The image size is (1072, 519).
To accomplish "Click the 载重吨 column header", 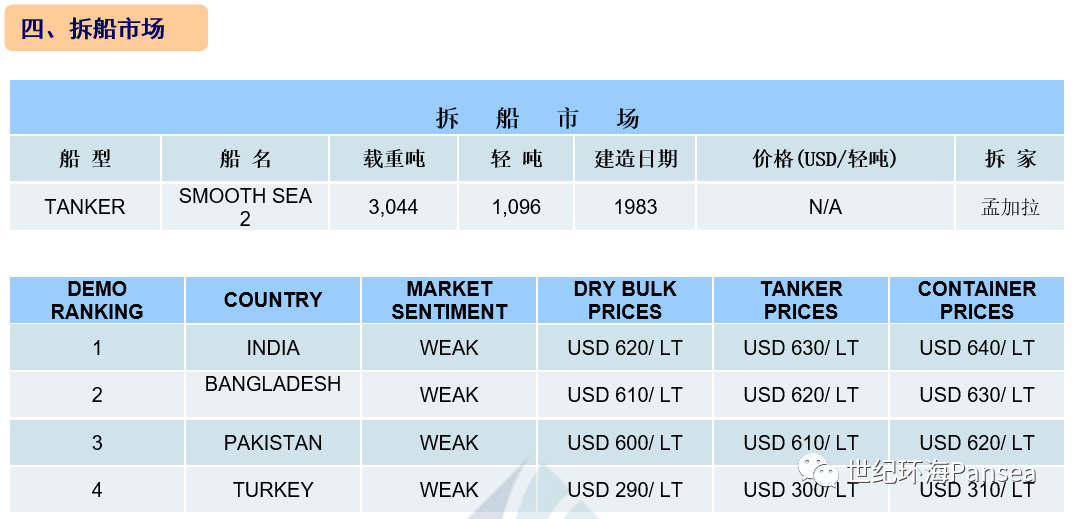I will point(394,159).
